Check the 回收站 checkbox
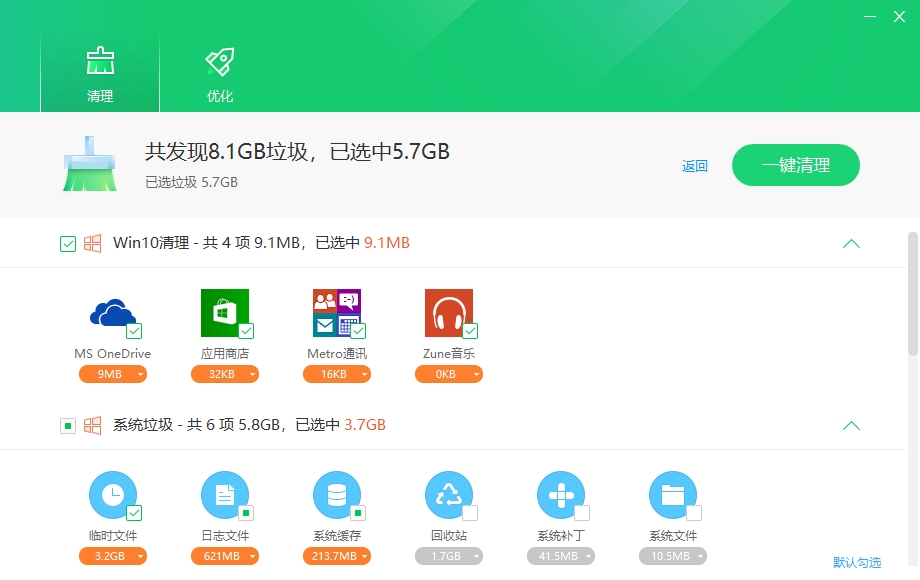The height and width of the screenshot is (580, 920). point(471,513)
